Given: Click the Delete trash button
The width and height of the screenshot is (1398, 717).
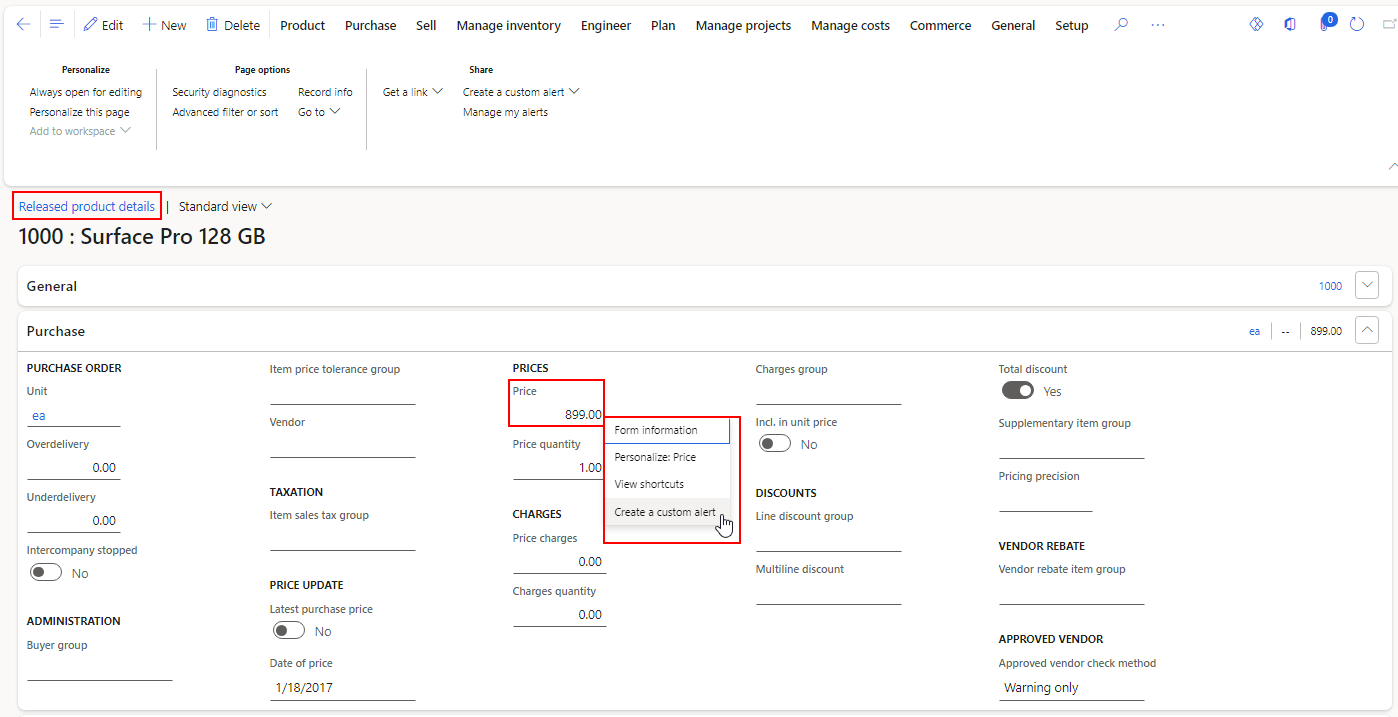Looking at the screenshot, I should 233,25.
